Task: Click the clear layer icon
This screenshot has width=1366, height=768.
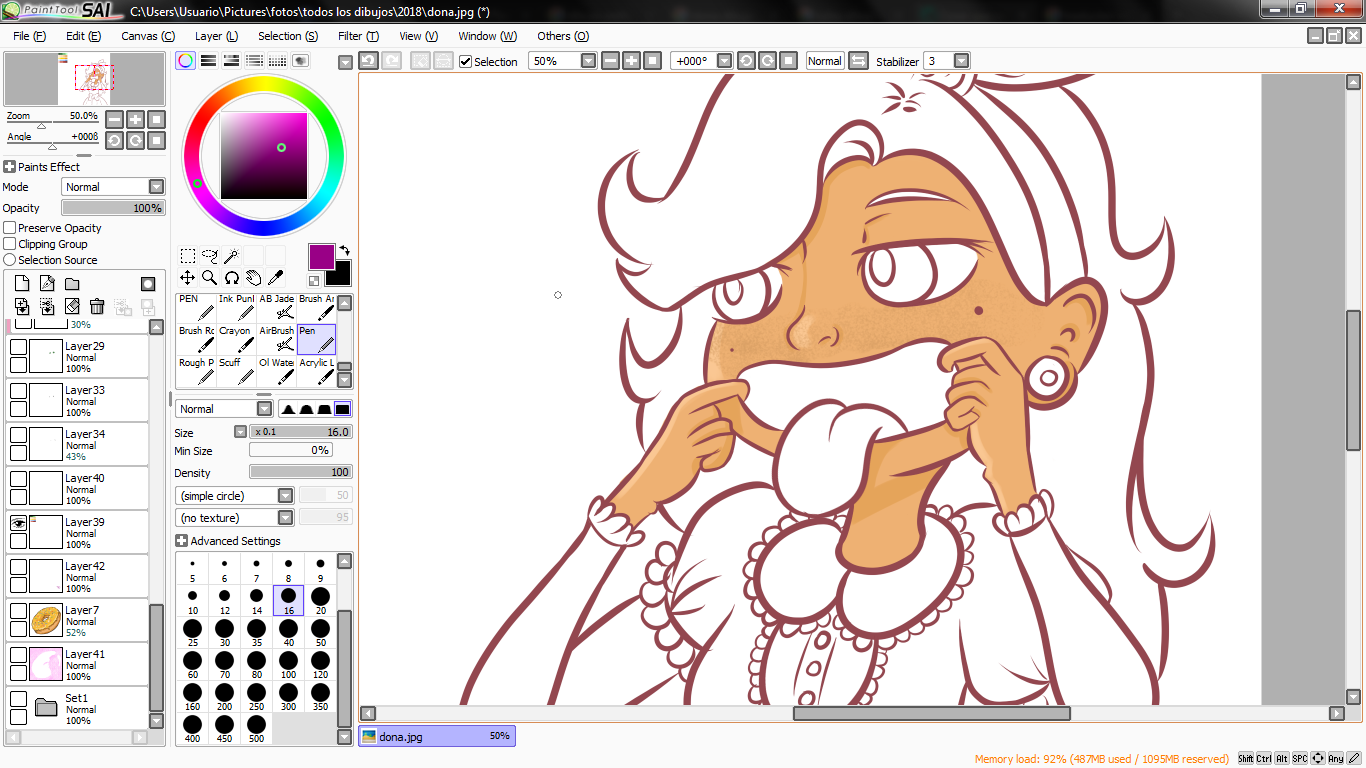Action: (x=72, y=306)
